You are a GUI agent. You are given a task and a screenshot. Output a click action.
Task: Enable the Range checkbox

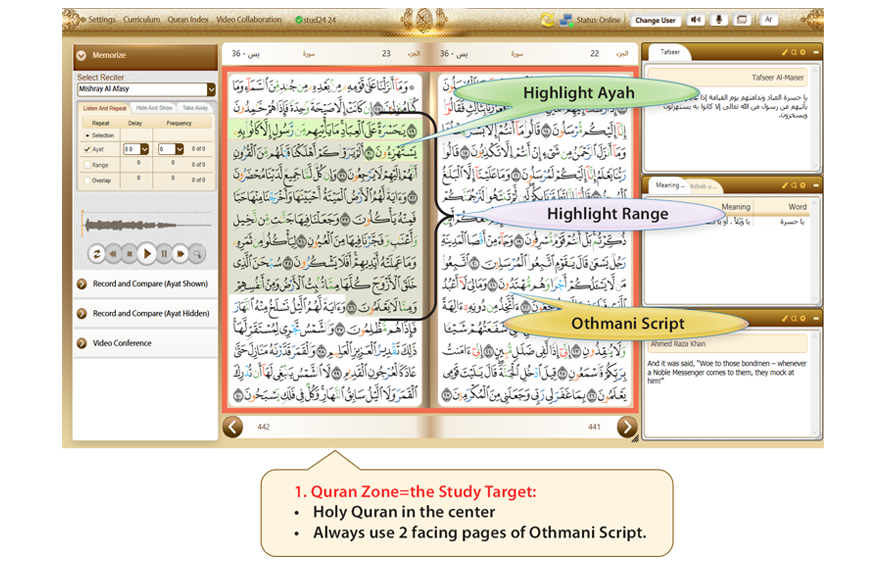point(87,165)
